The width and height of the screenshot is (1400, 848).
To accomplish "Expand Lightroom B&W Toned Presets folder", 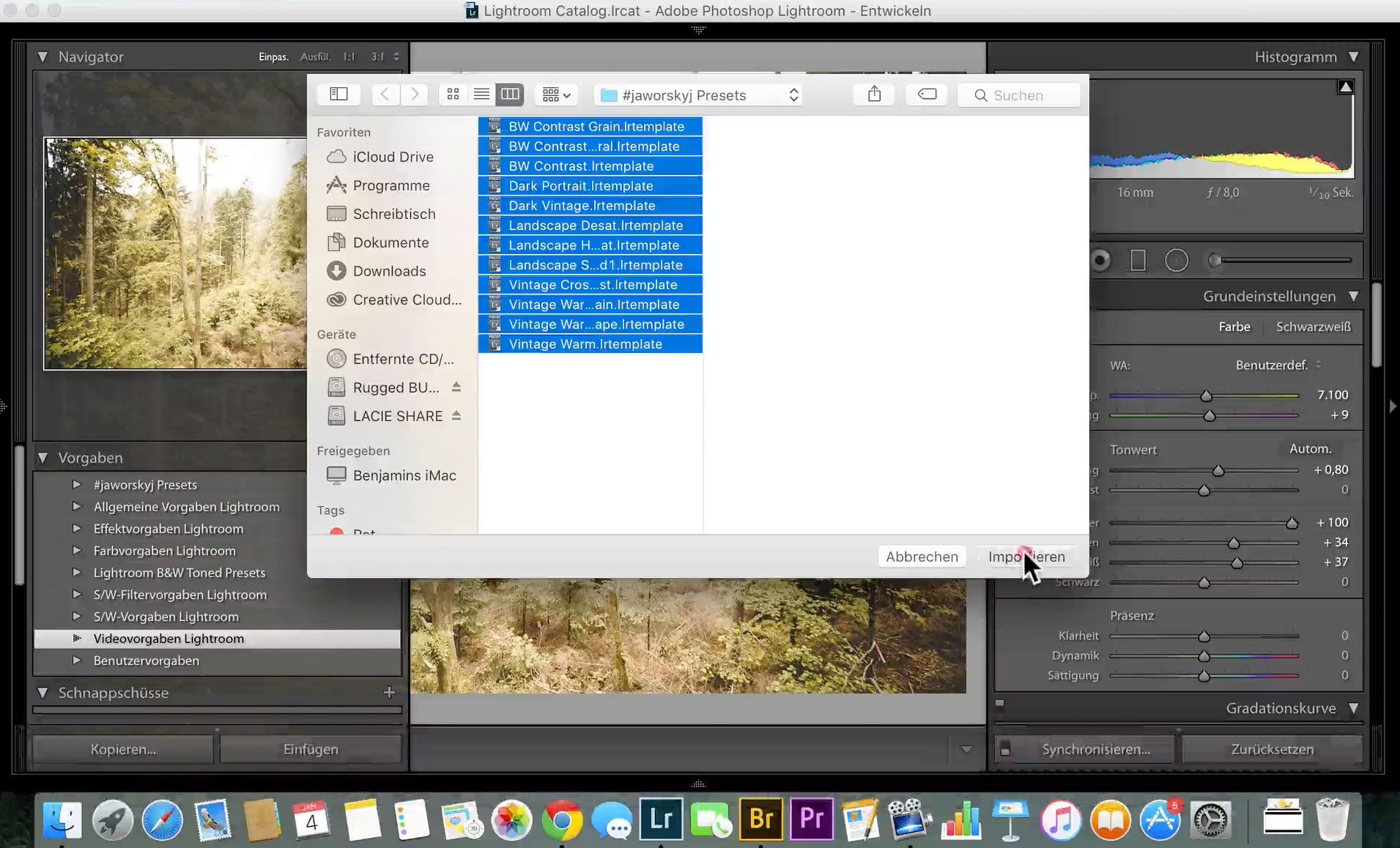I will pyautogui.click(x=77, y=572).
